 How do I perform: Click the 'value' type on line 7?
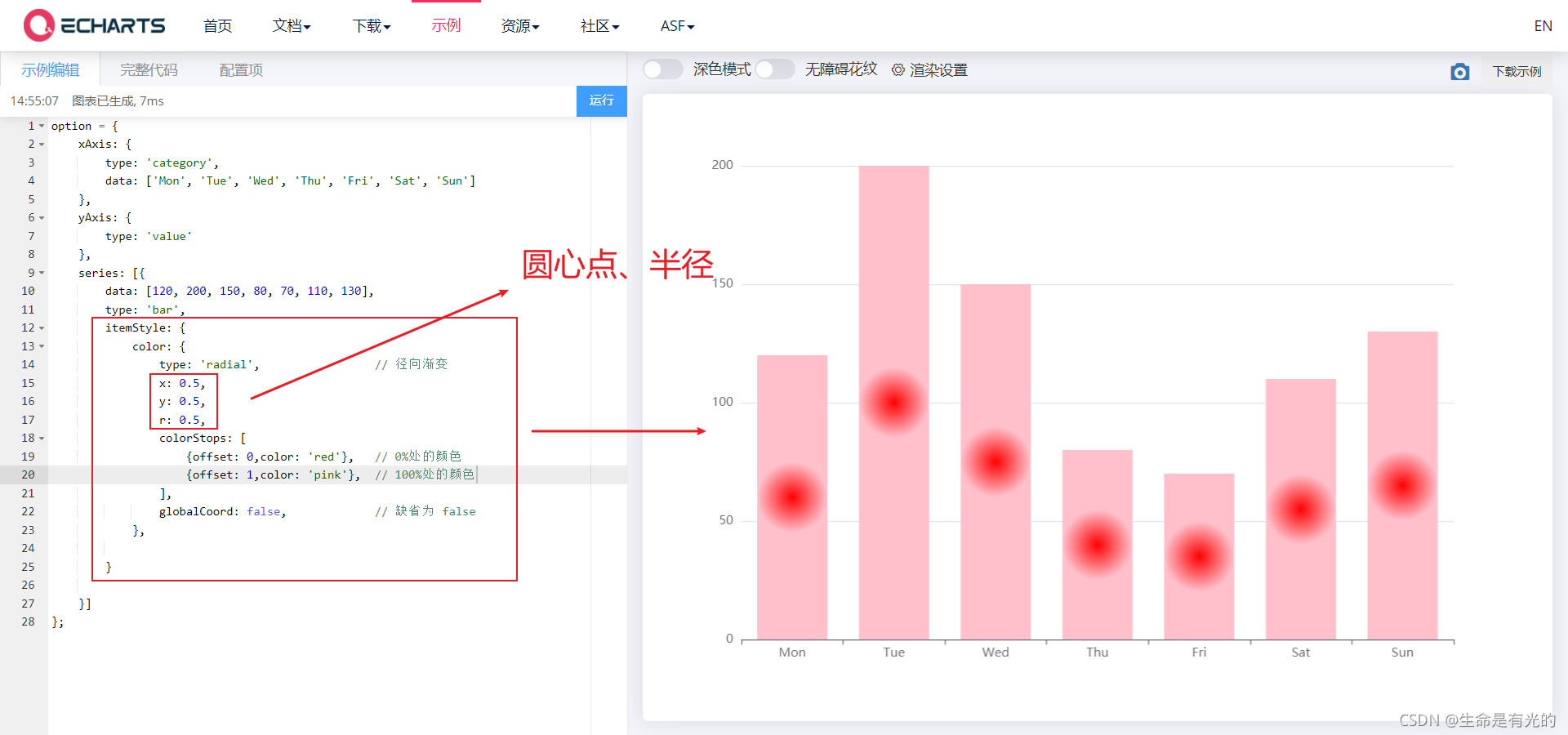(x=169, y=237)
